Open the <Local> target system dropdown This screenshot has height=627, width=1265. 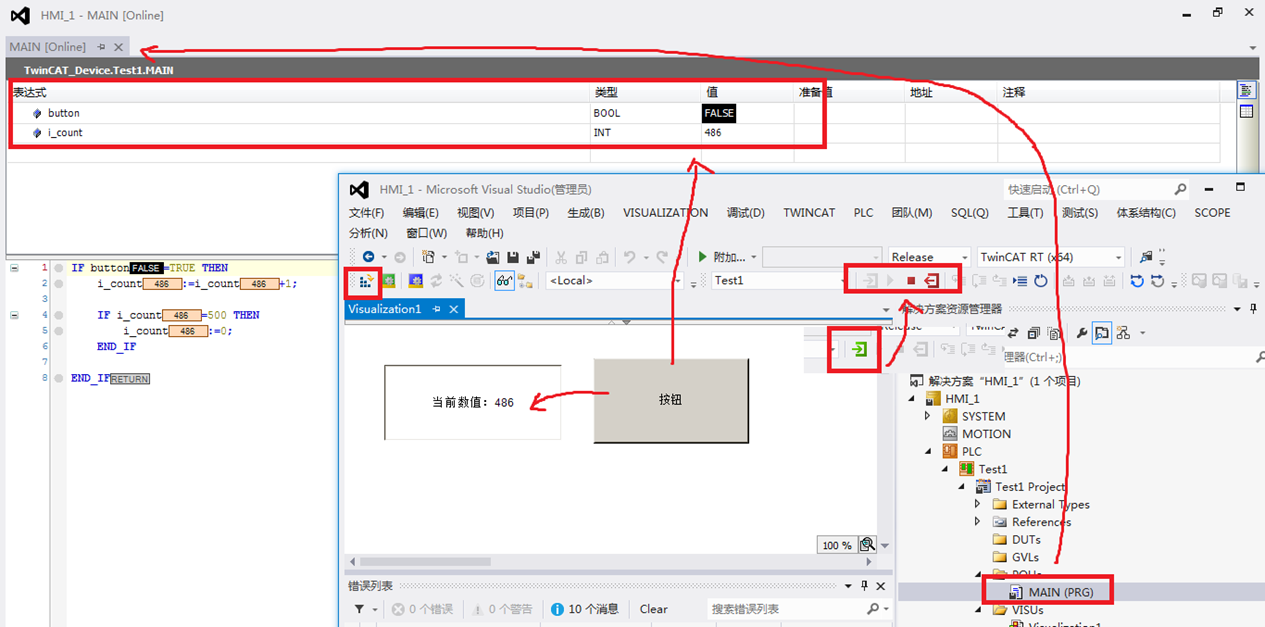coord(613,281)
